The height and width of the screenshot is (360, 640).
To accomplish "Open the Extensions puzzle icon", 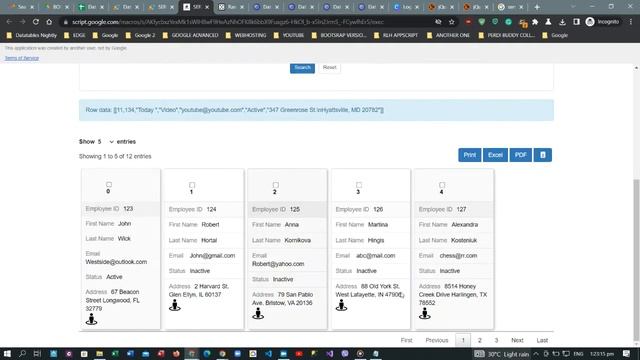I will pyautogui.click(x=535, y=22).
